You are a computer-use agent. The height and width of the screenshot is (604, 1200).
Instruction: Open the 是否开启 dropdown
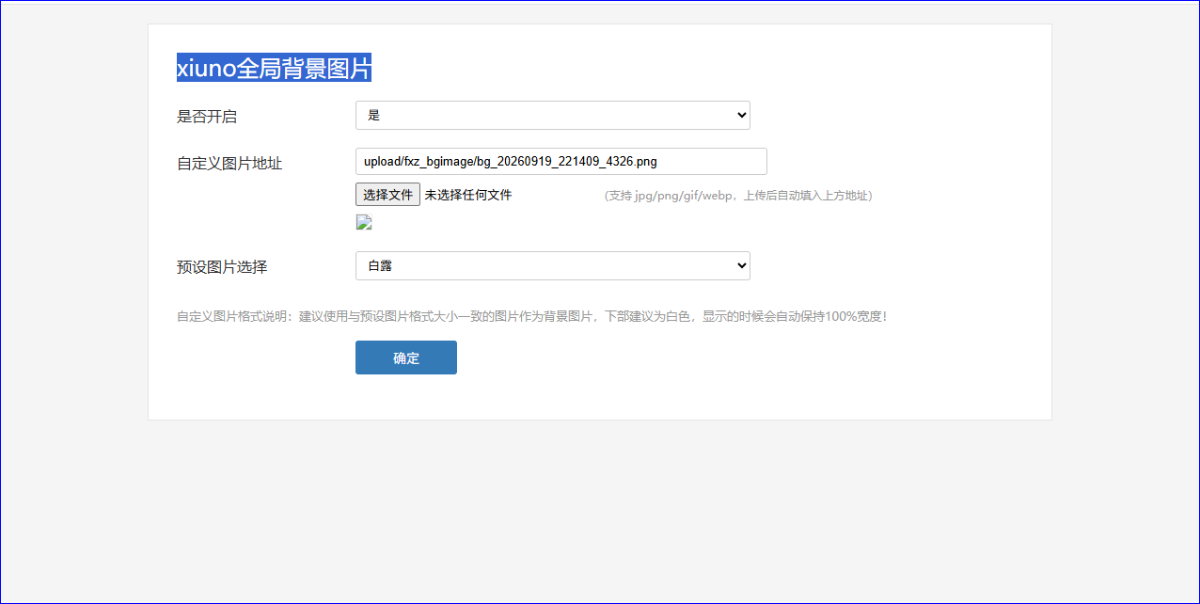(x=553, y=115)
